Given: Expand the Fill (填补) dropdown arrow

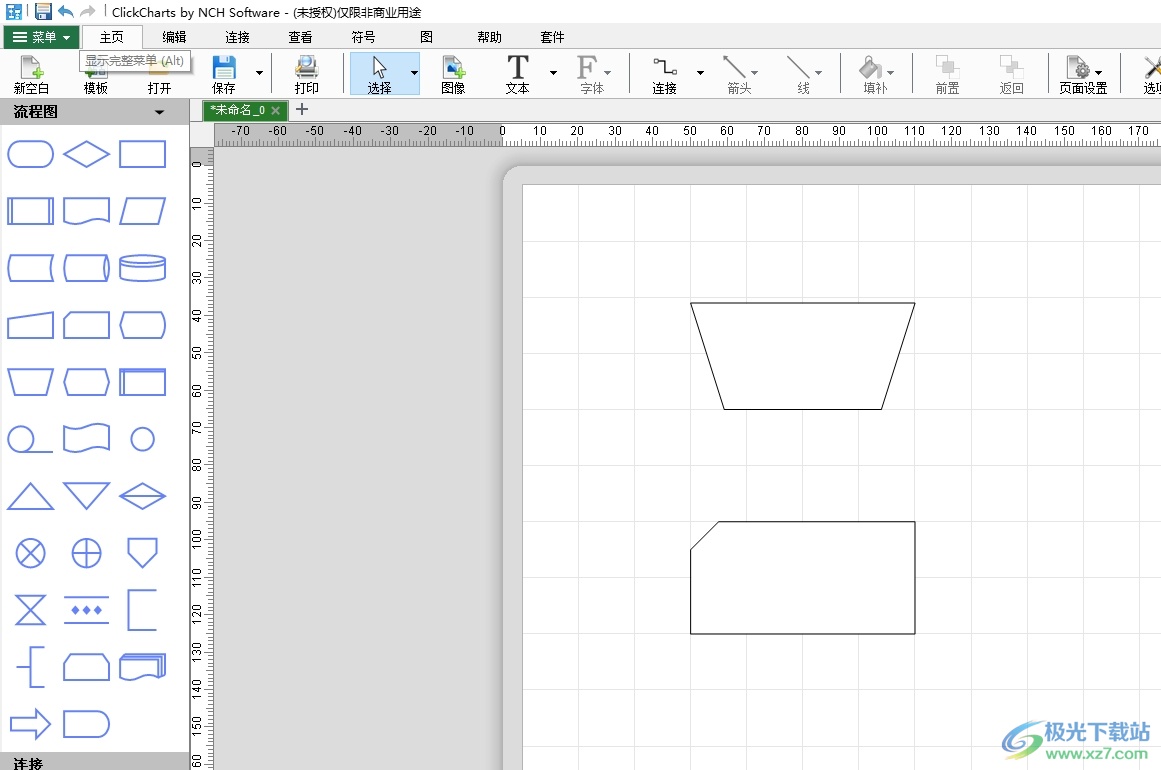Looking at the screenshot, I should 891,73.
